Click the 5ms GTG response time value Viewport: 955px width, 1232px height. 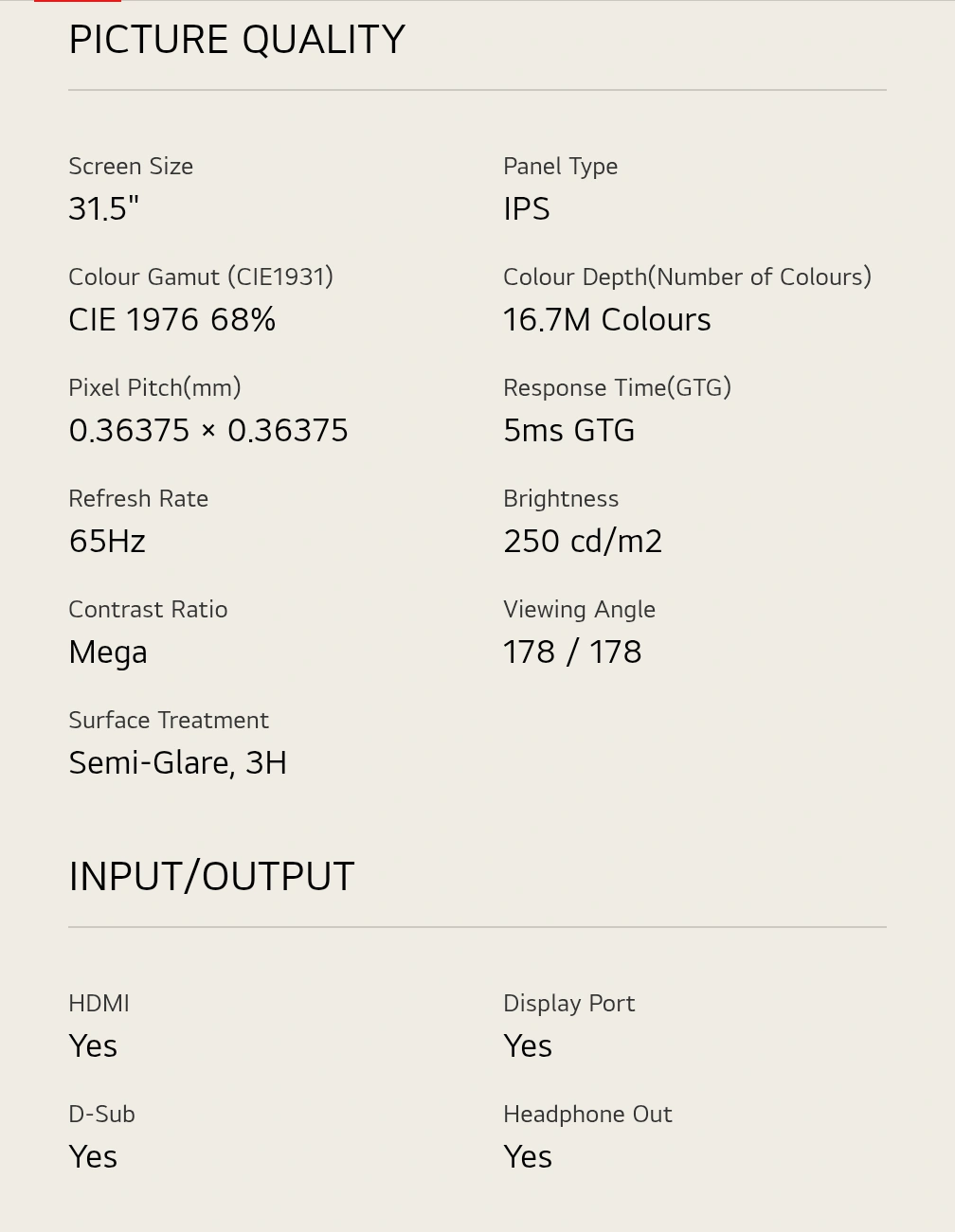pos(568,431)
